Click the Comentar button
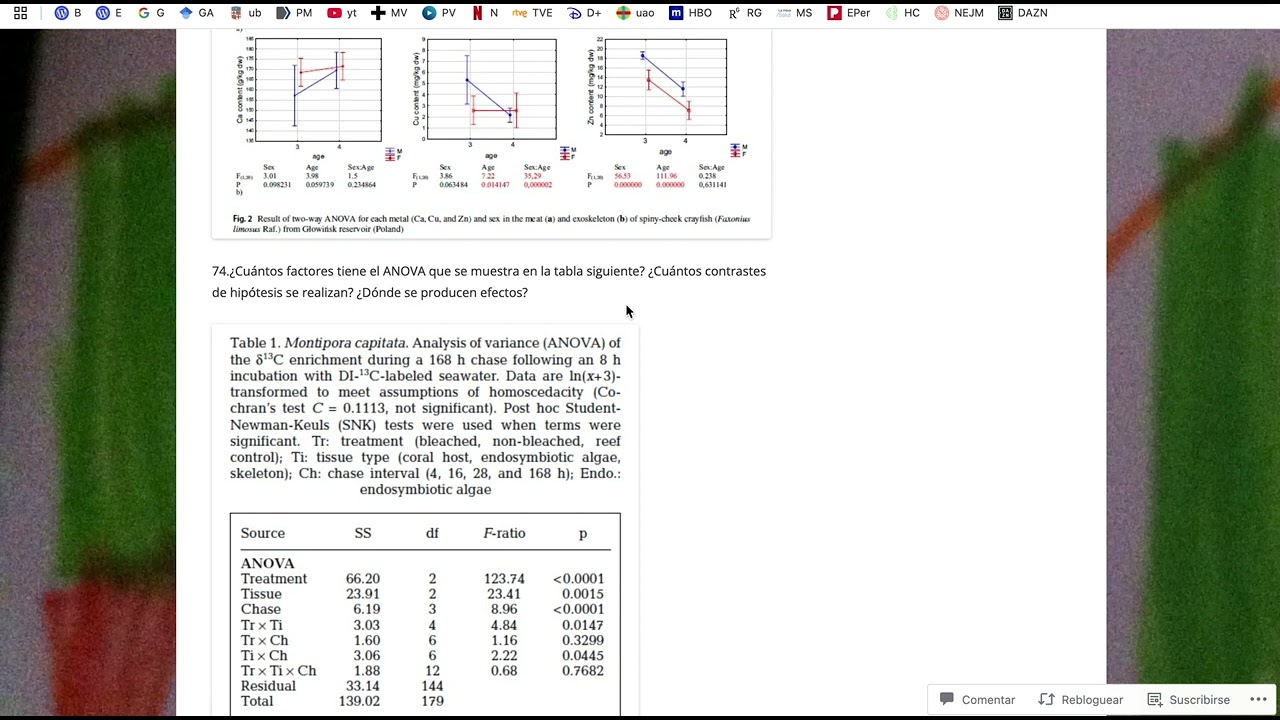This screenshot has height=720, width=1280. (x=978, y=700)
